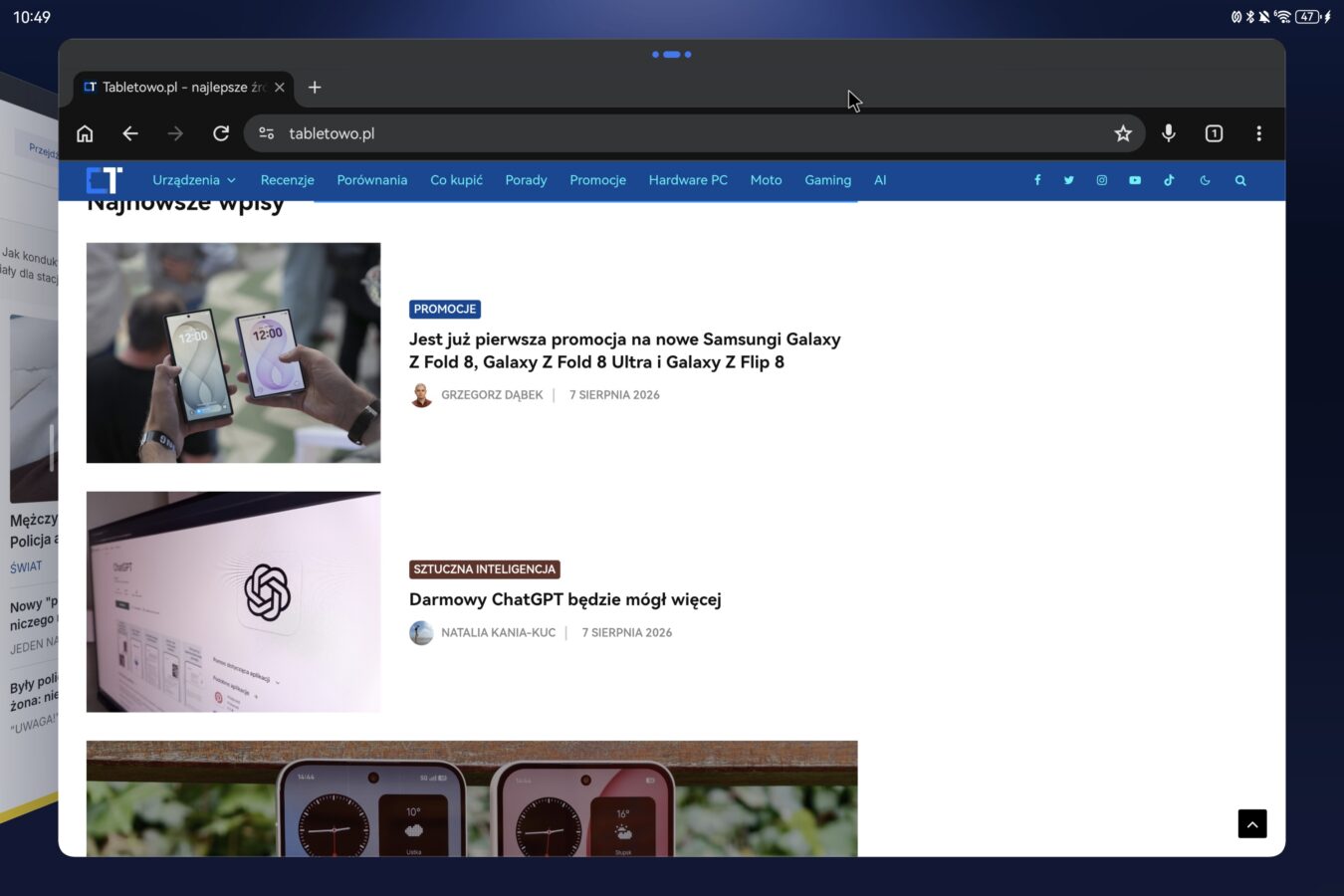
Task: Open the AI section in the navbar
Action: pyautogui.click(x=880, y=180)
